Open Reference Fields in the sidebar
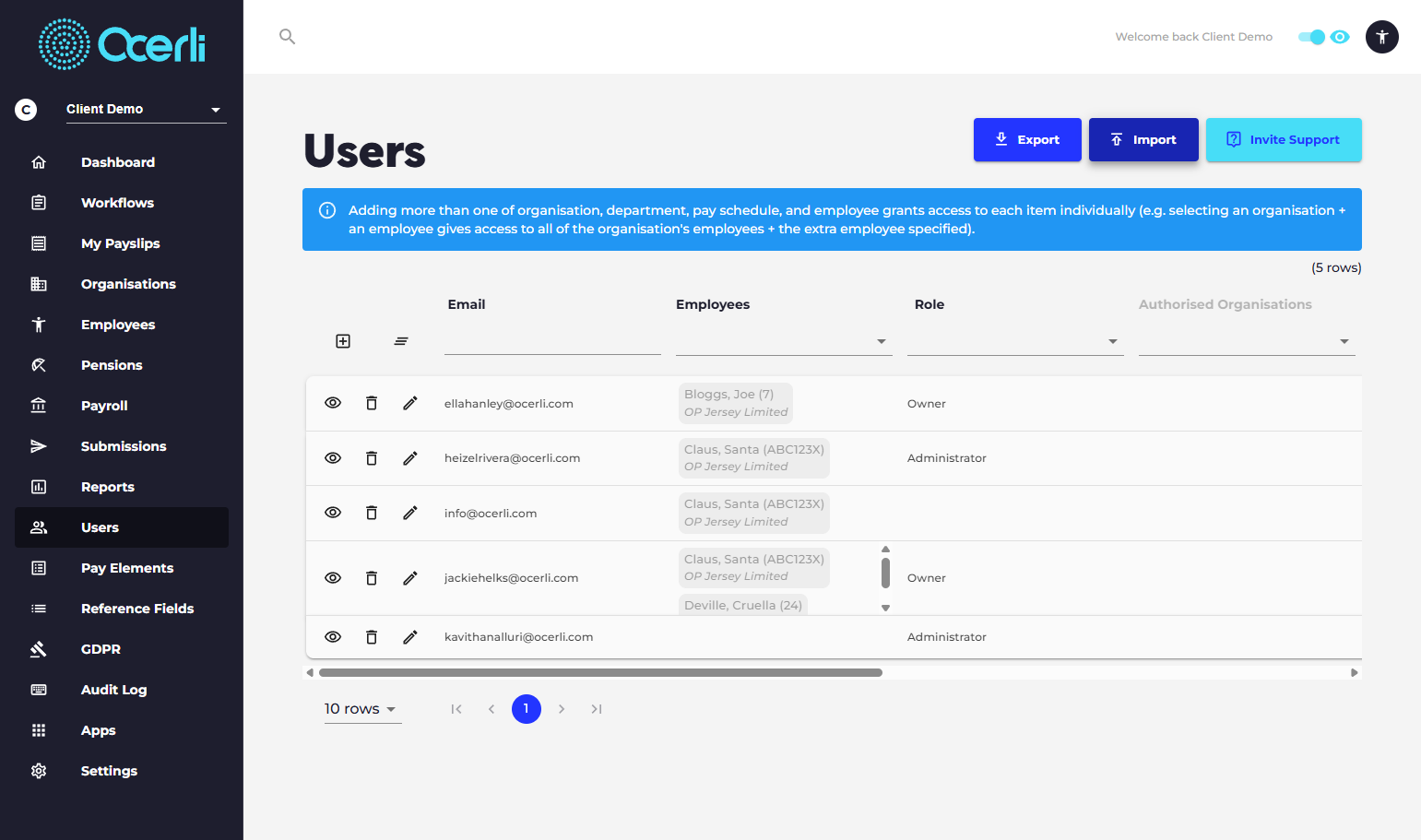 pyautogui.click(x=122, y=609)
